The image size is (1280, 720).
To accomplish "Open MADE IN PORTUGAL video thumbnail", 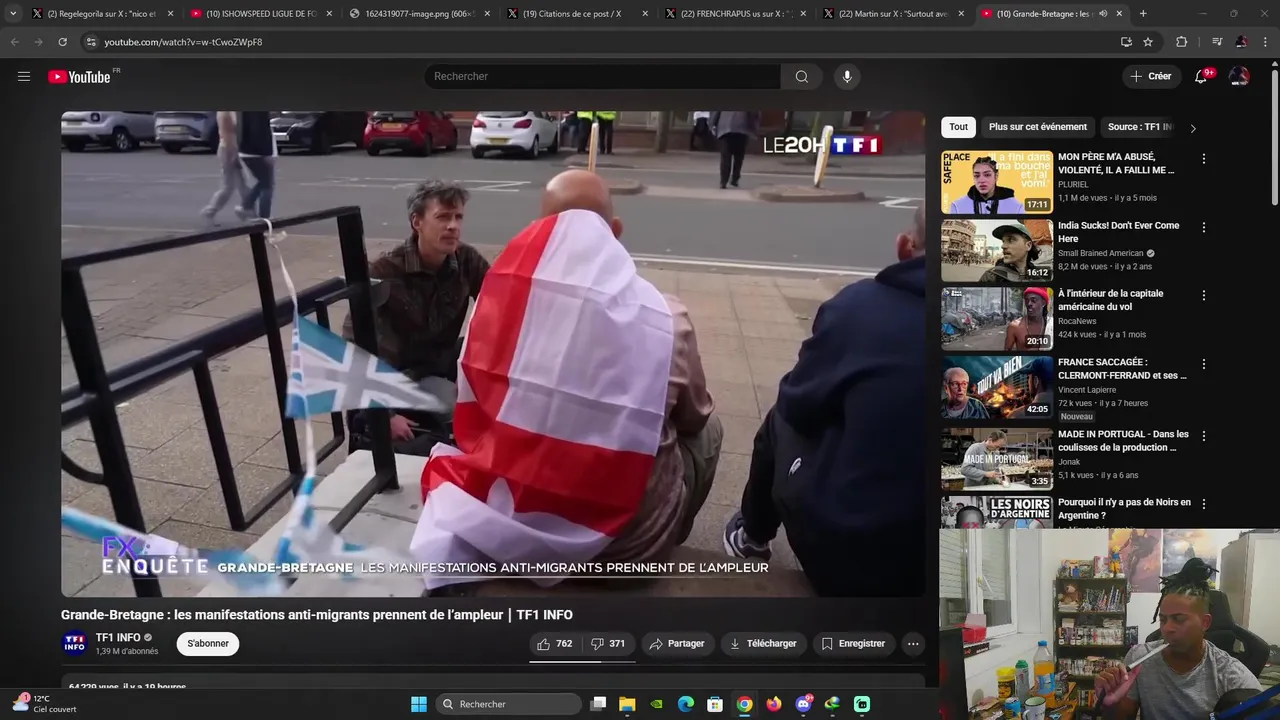I will 997,459.
